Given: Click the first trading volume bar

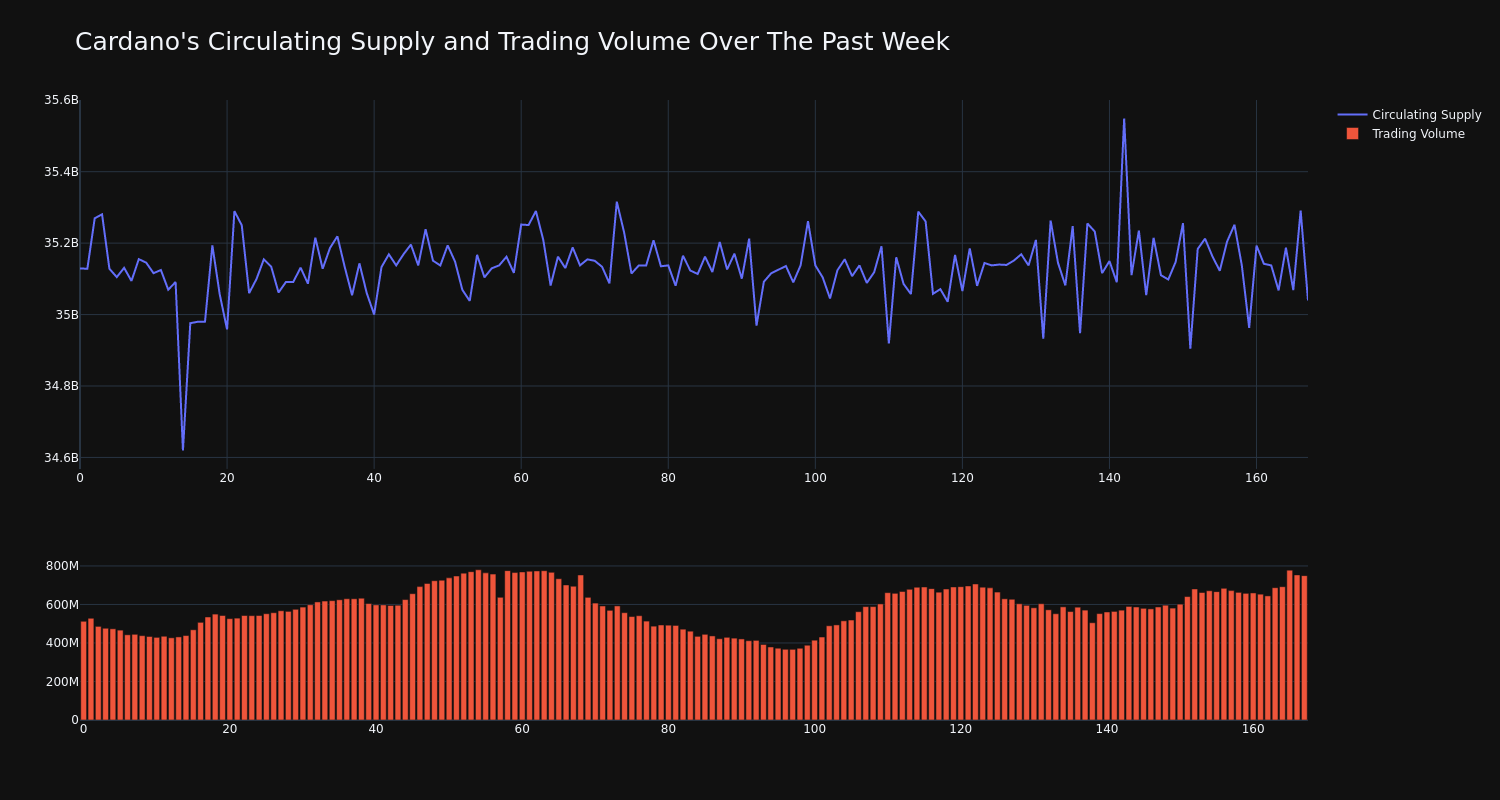Looking at the screenshot, I should coord(83,670).
